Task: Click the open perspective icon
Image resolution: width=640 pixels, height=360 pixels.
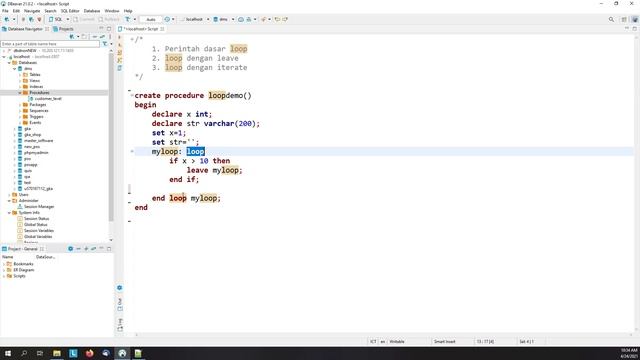Action: (624, 19)
